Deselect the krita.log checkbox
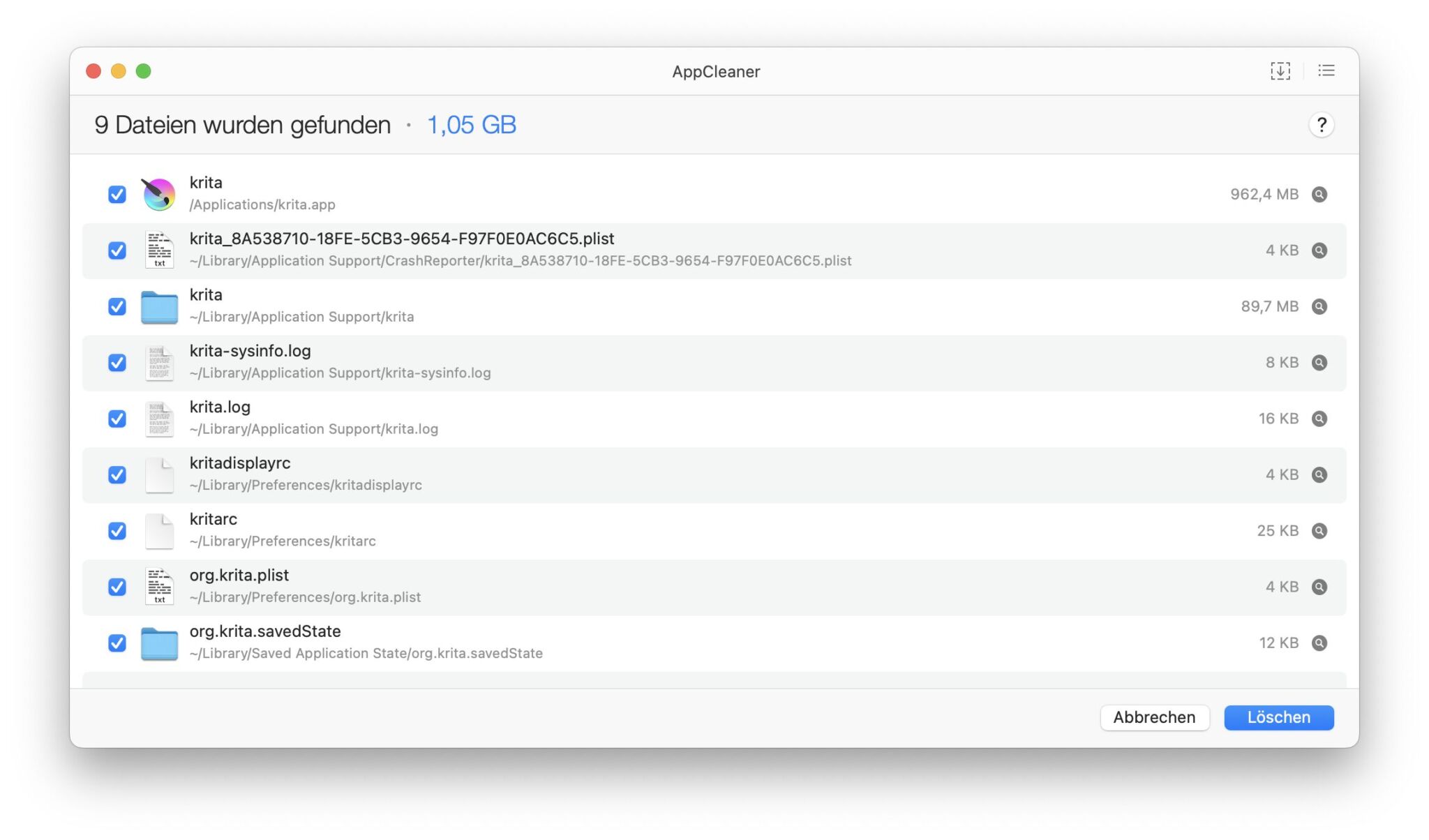 tap(117, 419)
